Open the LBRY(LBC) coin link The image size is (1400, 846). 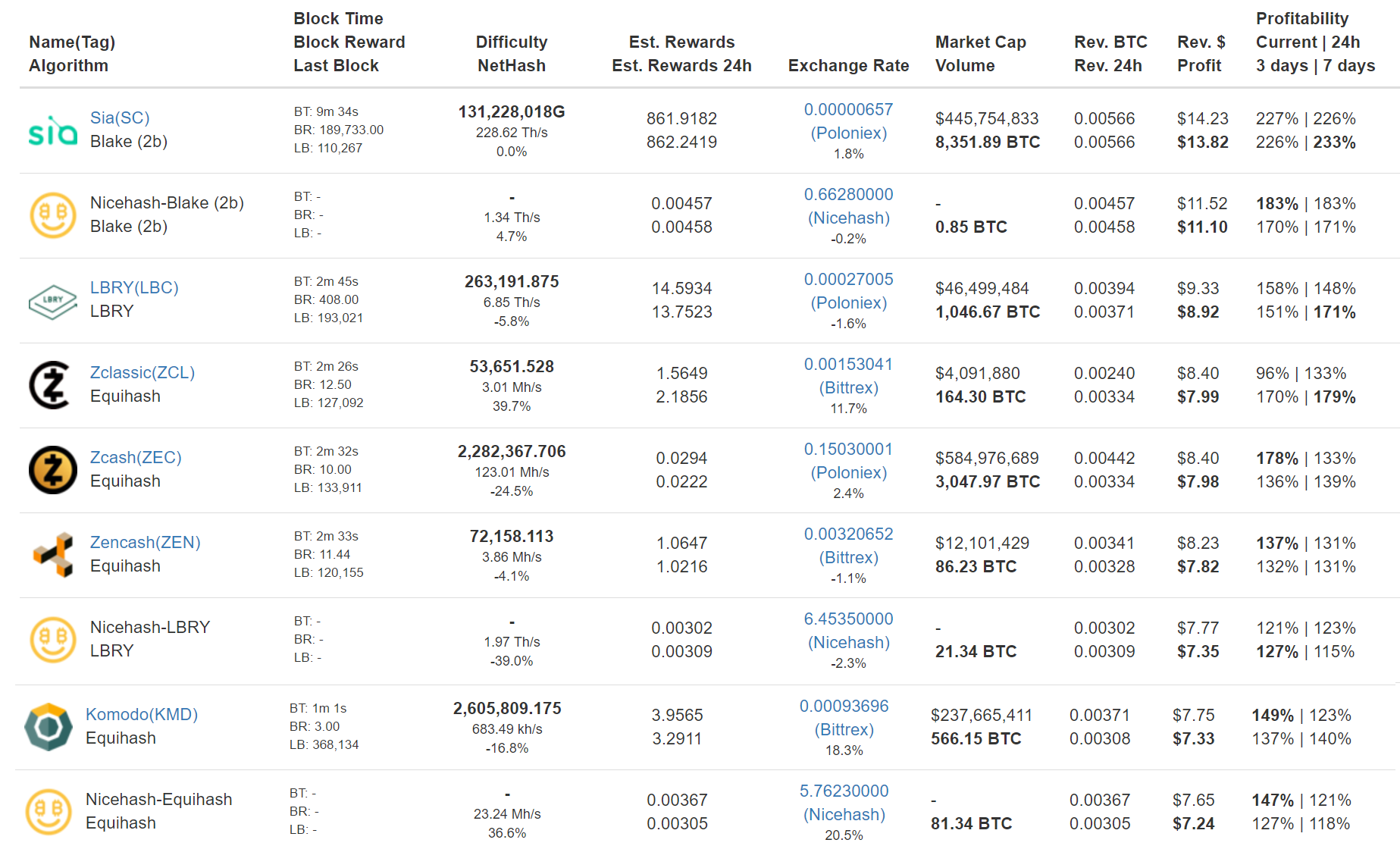coord(134,288)
